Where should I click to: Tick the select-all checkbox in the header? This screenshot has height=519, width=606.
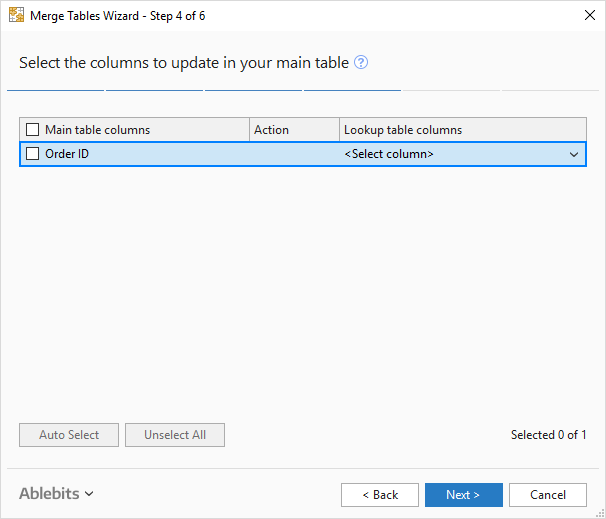(x=33, y=130)
